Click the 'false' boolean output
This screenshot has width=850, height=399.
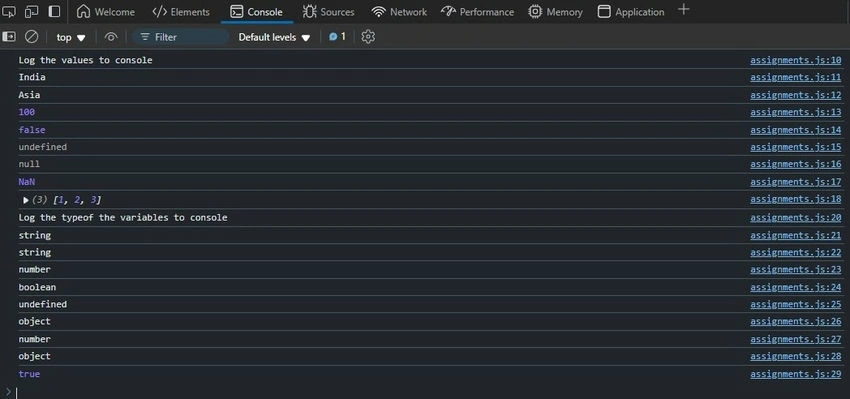click(32, 130)
